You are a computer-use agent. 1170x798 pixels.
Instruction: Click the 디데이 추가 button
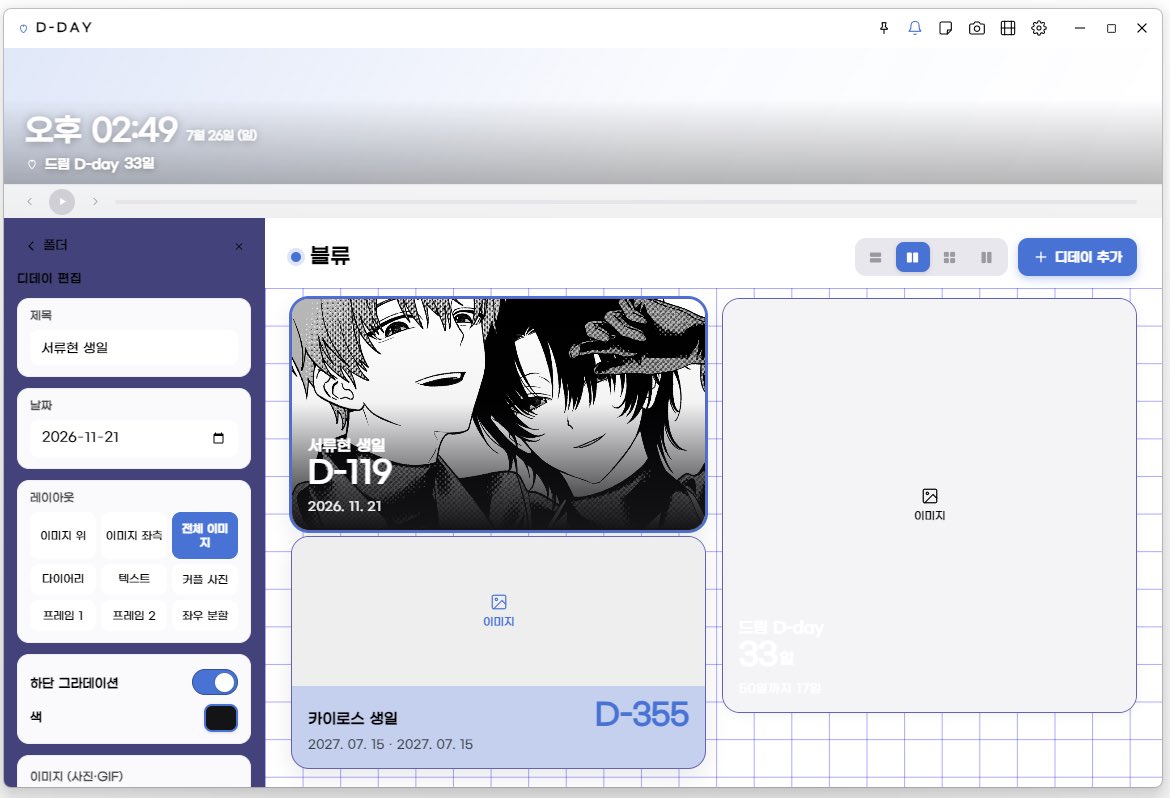coord(1077,257)
